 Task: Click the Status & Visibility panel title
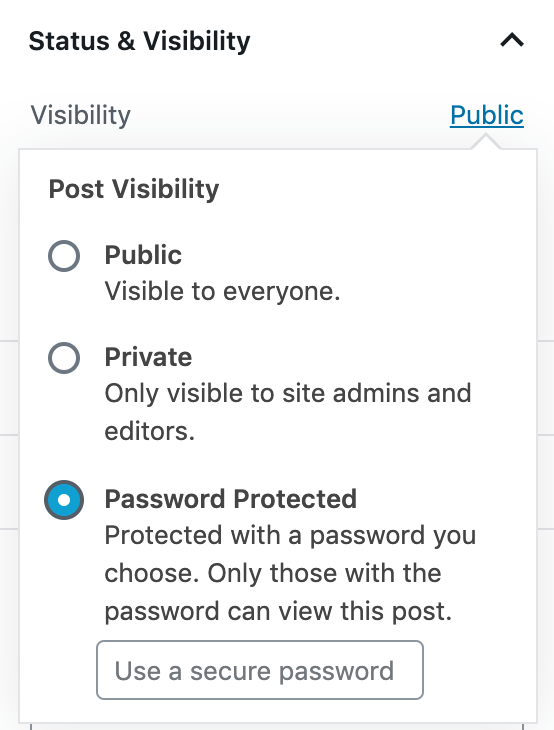click(140, 41)
